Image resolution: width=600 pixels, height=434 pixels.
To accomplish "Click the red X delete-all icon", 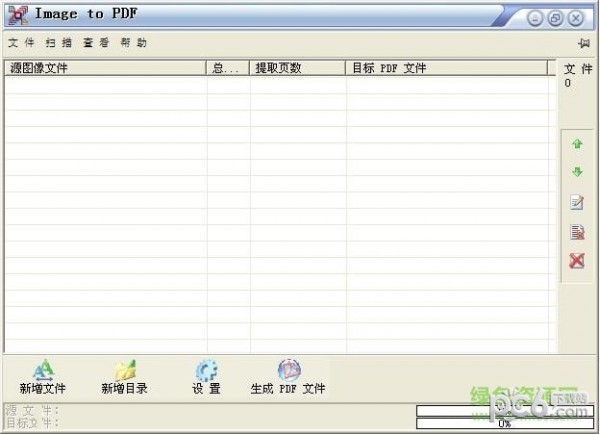I will [x=577, y=261].
